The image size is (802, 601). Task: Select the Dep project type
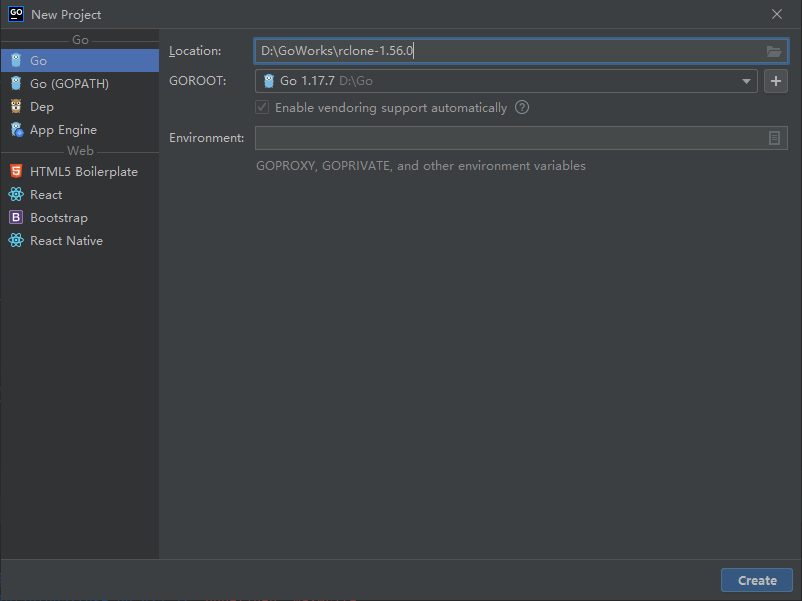[80, 106]
